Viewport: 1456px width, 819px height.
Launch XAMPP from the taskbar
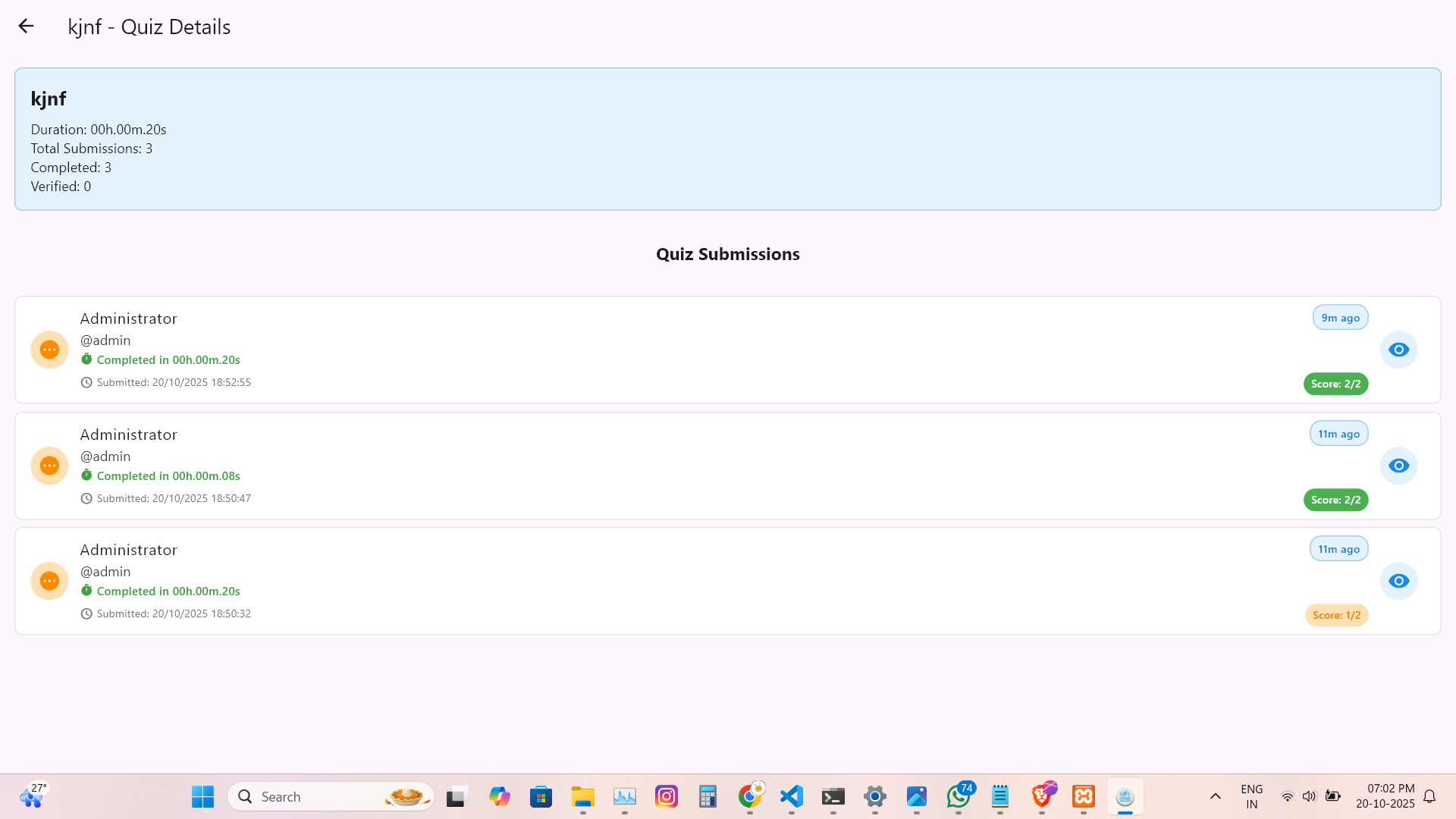[1083, 796]
